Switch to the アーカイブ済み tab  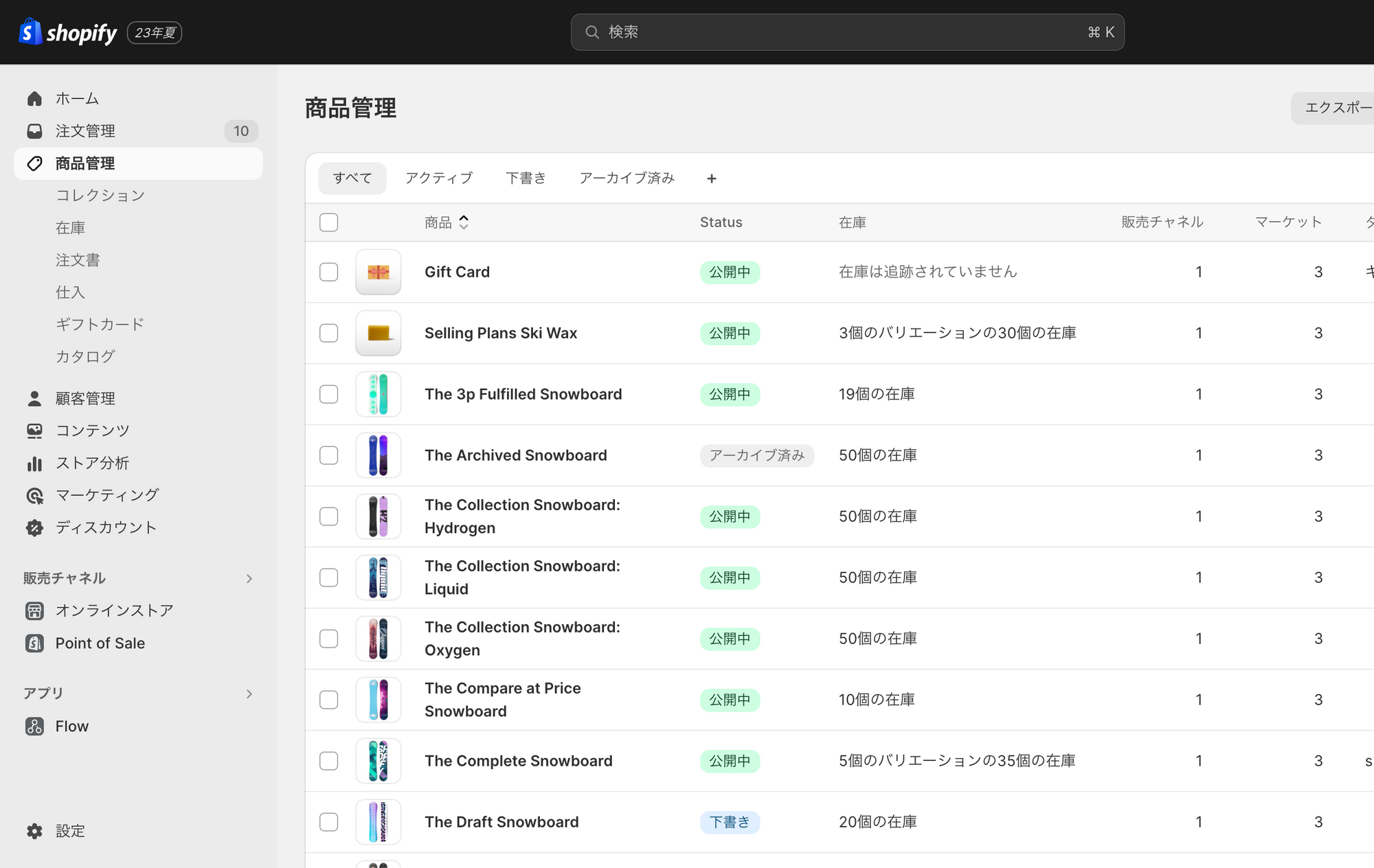pos(627,179)
